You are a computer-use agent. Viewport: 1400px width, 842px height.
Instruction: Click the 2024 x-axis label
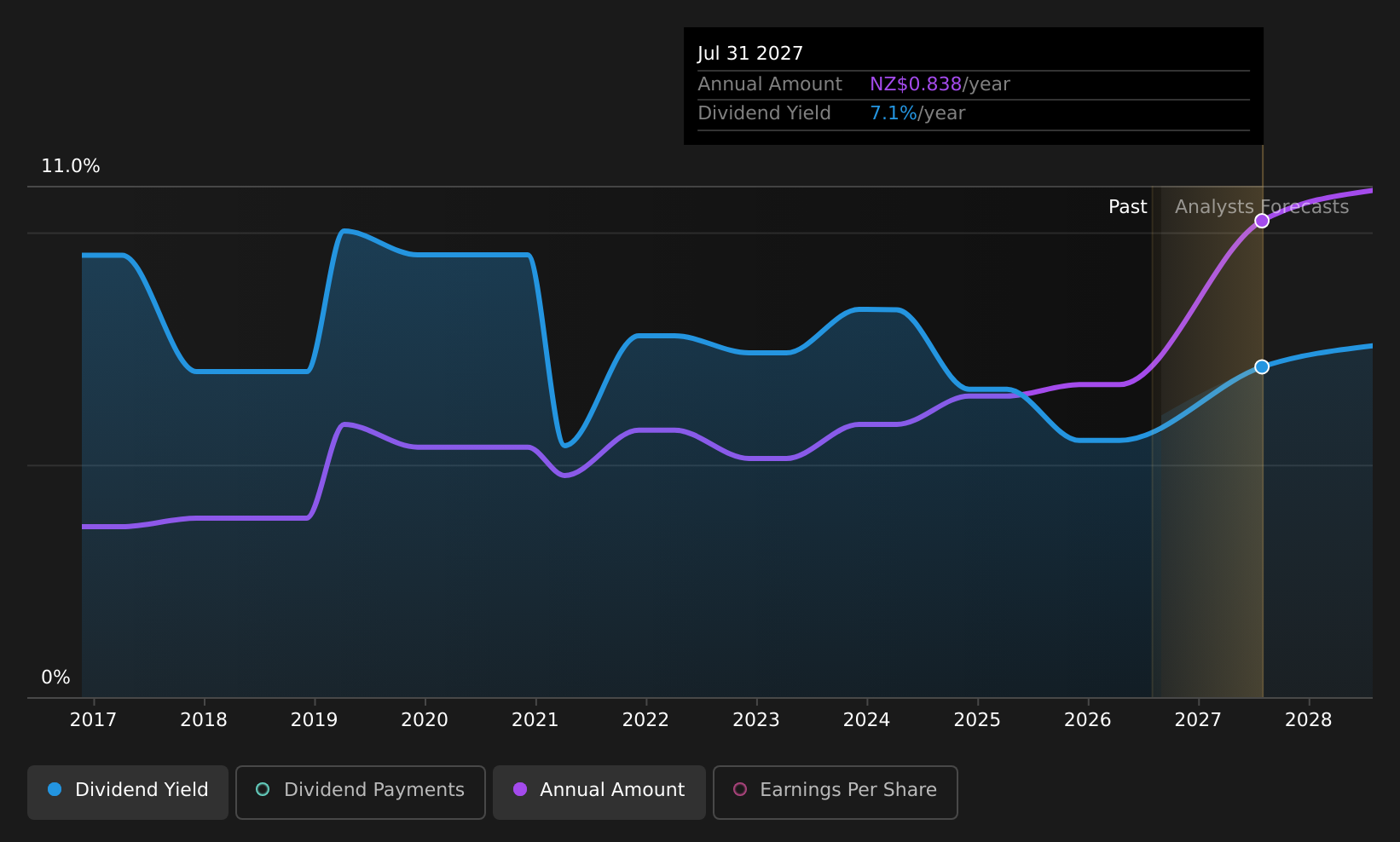867,720
